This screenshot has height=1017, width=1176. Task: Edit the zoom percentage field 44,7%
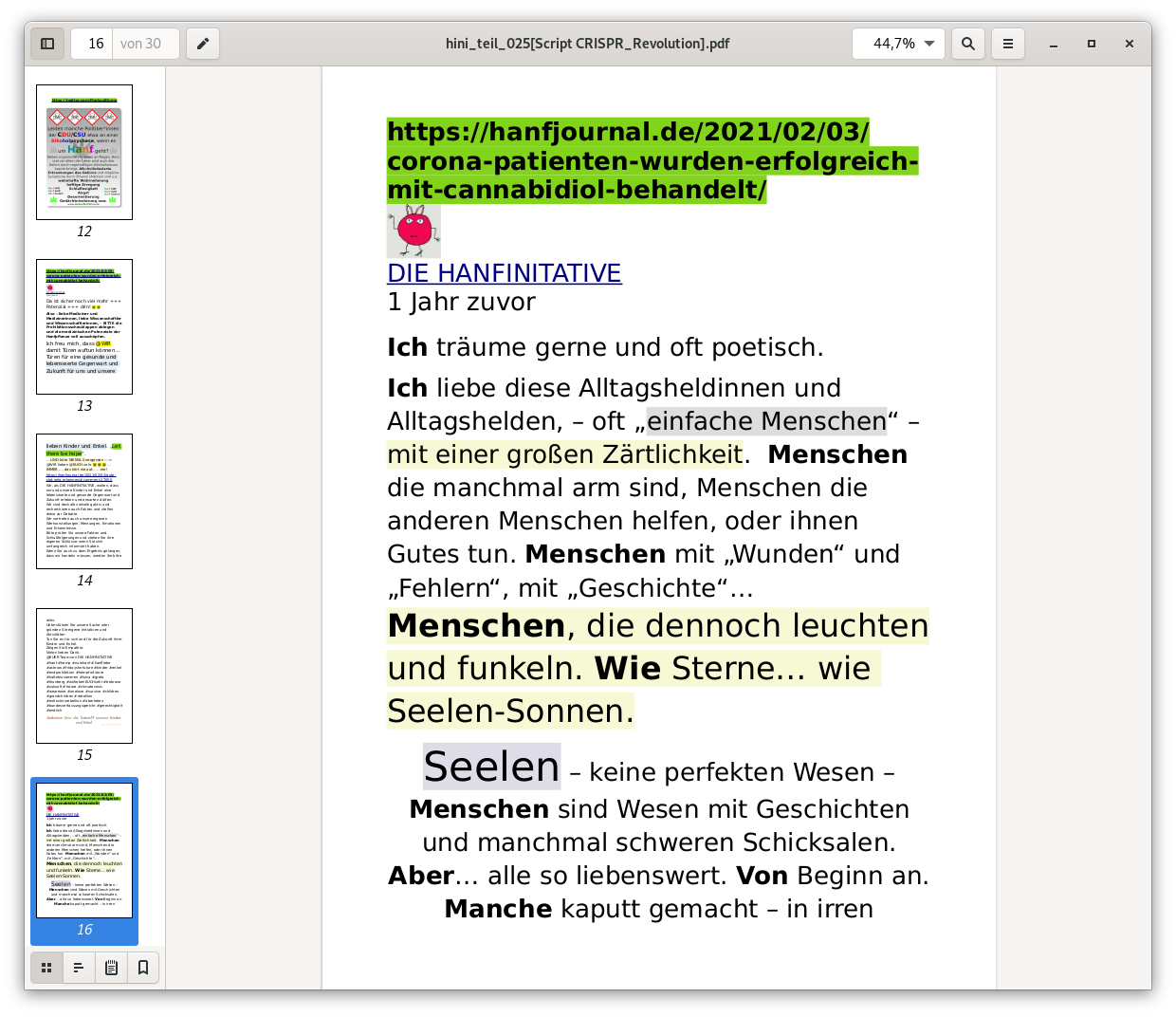click(x=894, y=44)
